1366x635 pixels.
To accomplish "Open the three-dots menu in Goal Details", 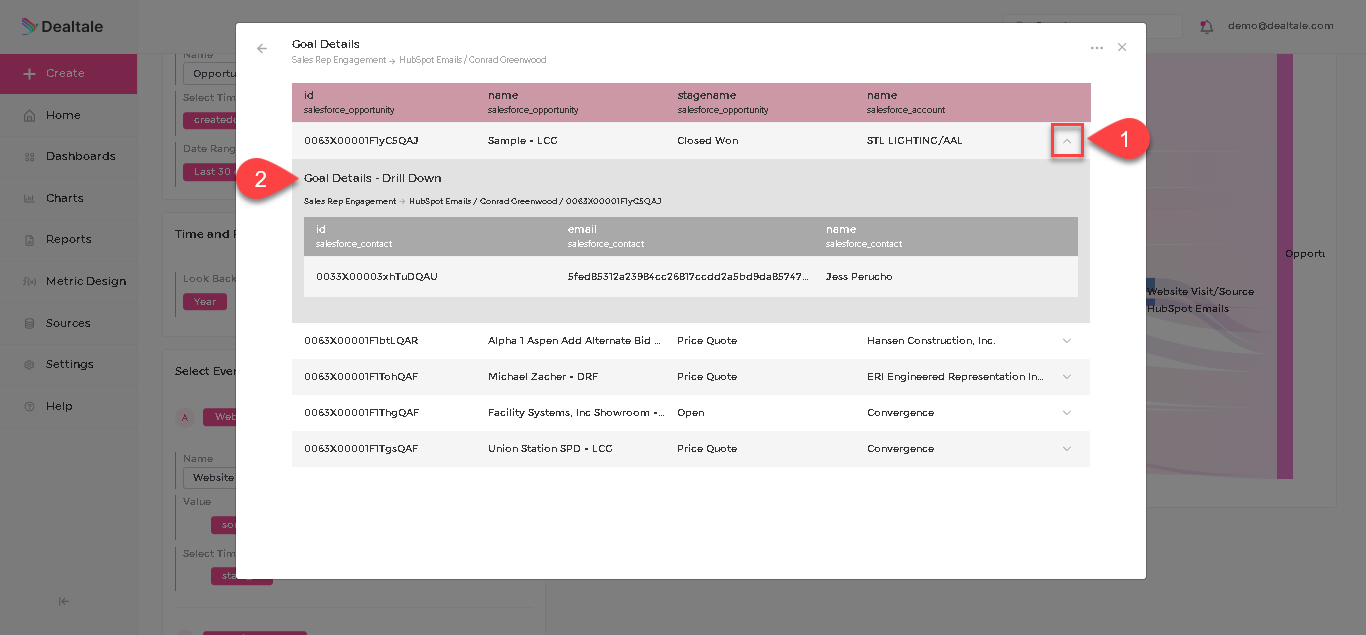I will coord(1097,48).
